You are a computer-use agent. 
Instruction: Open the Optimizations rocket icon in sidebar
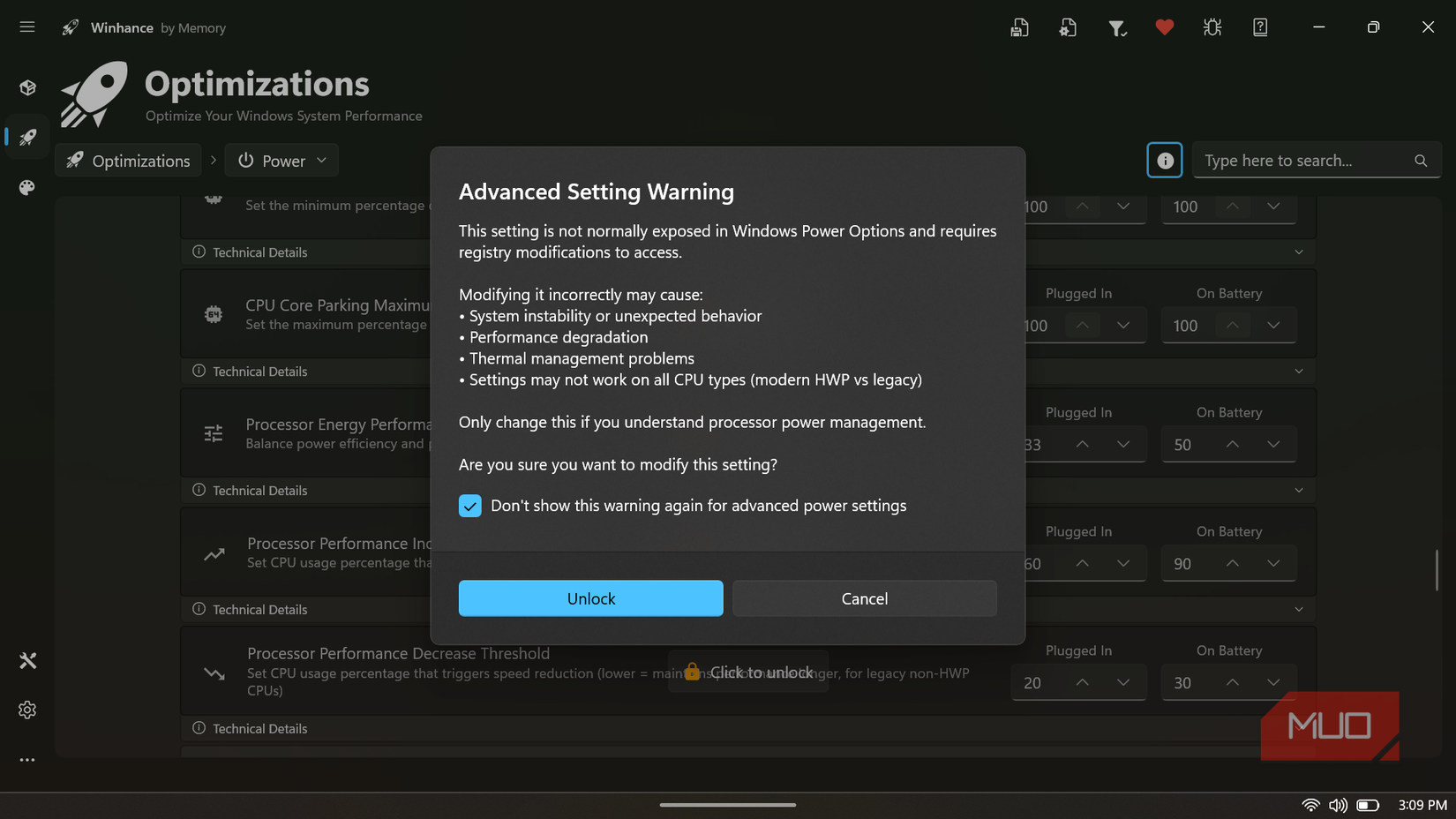(26, 138)
